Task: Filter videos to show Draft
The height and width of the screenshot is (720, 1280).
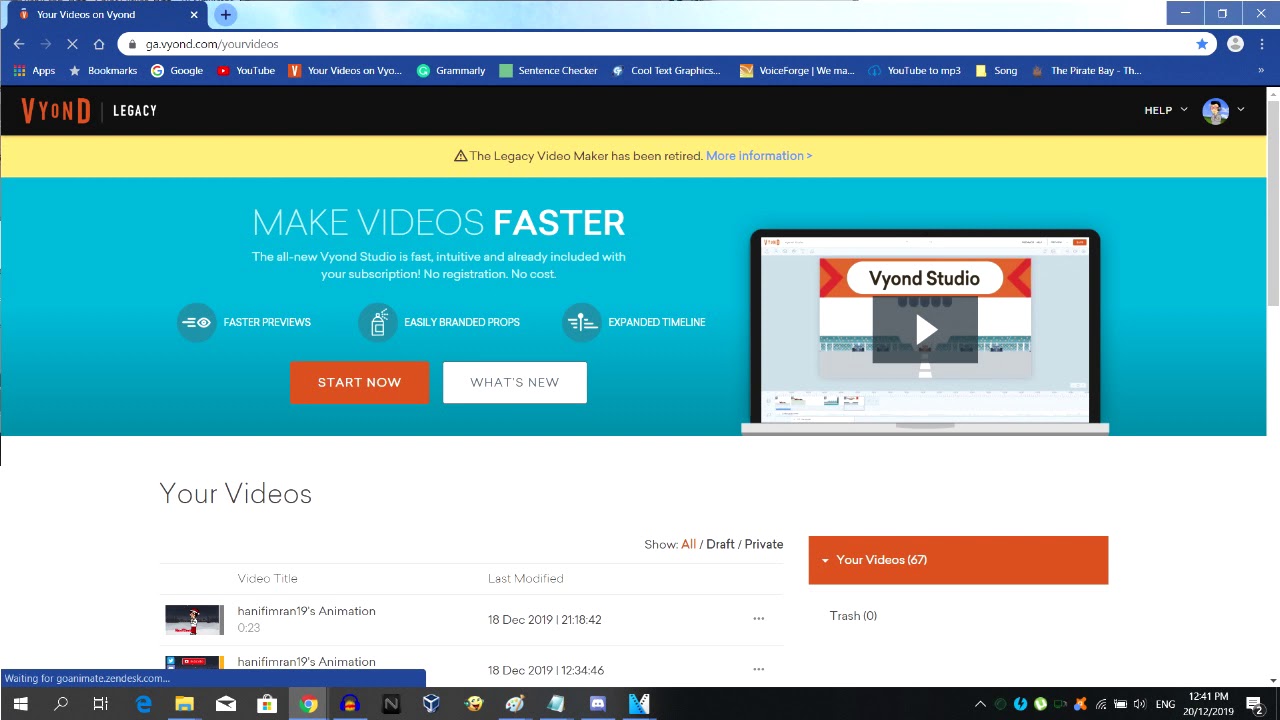Action: point(720,544)
